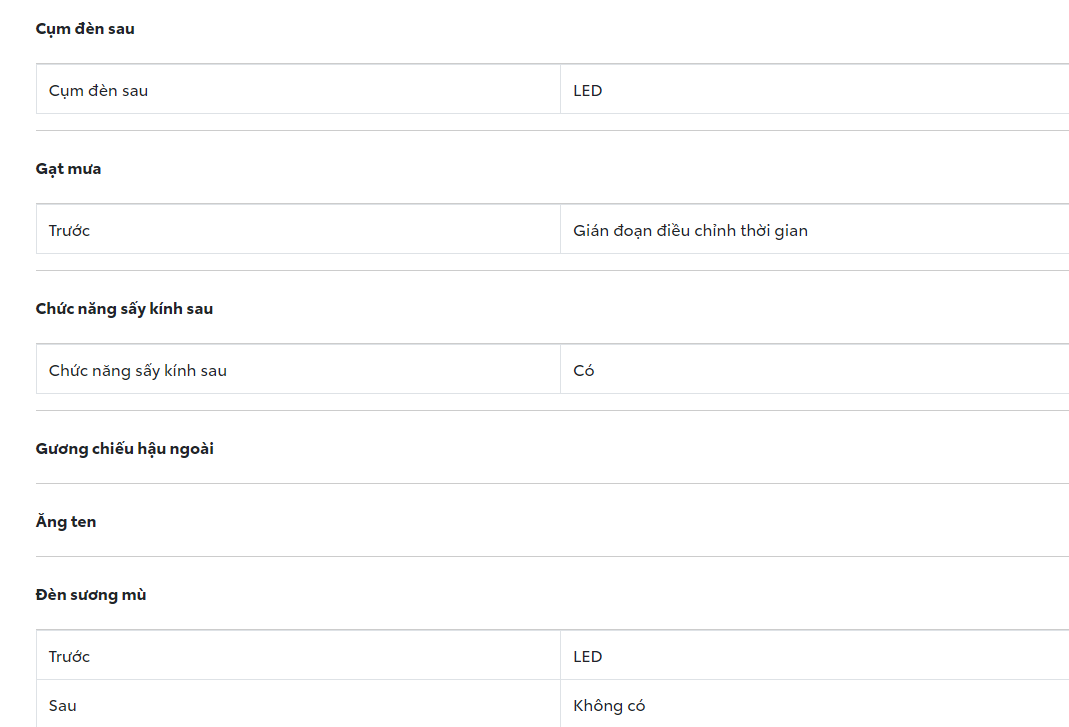
Task: Collapse the Gạt mưa section heading
Action: point(68,169)
